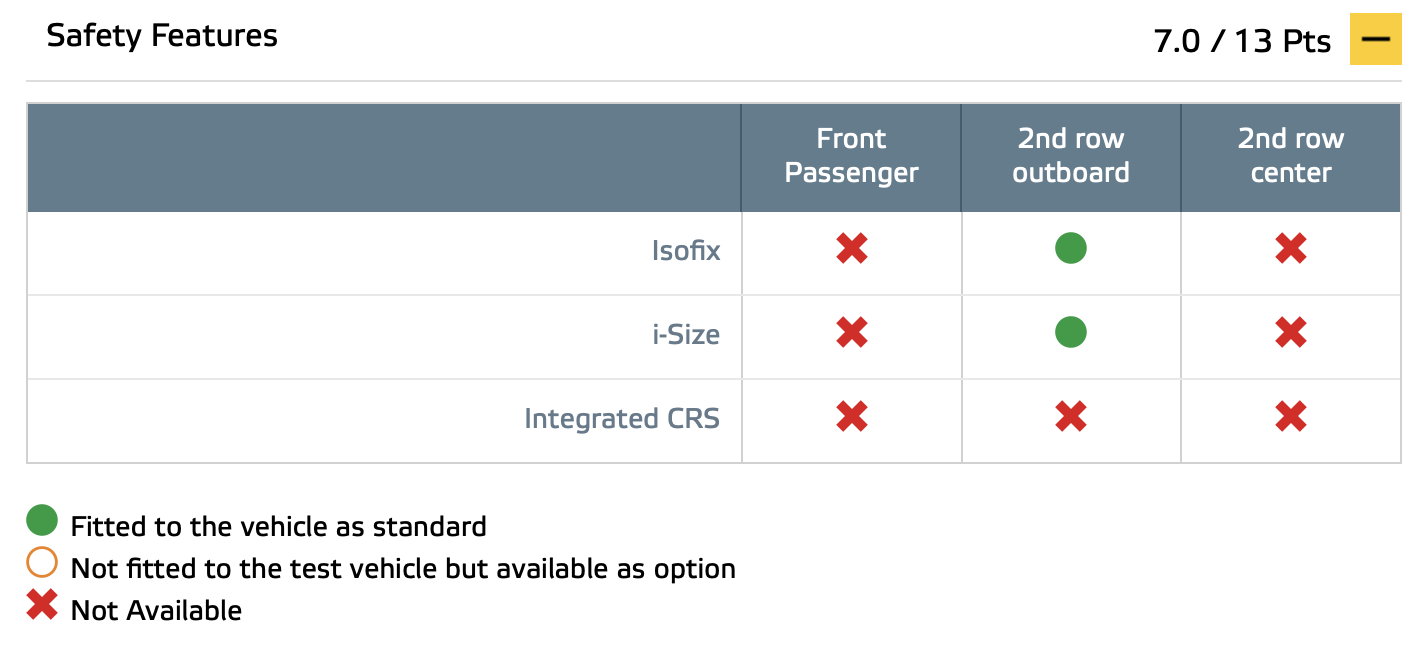Click the Isofix Front Passenger red cross

click(851, 248)
